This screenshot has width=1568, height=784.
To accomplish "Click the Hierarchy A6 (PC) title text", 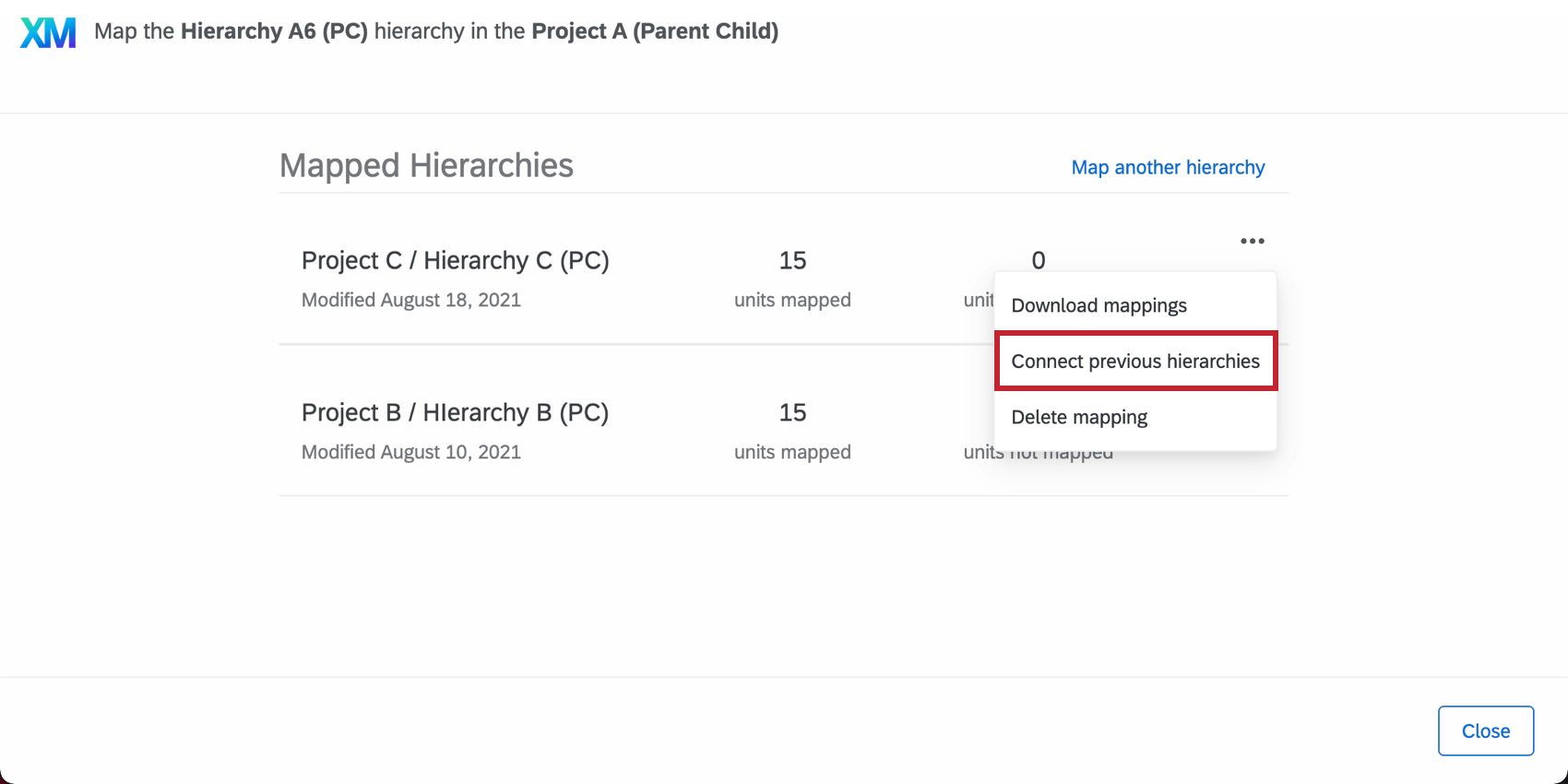I will coord(274,30).
